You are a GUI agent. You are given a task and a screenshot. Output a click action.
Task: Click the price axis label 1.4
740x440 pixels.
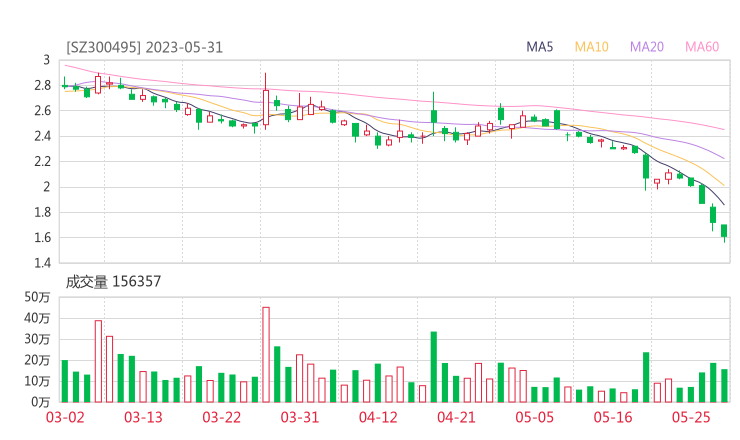[x=42, y=263]
